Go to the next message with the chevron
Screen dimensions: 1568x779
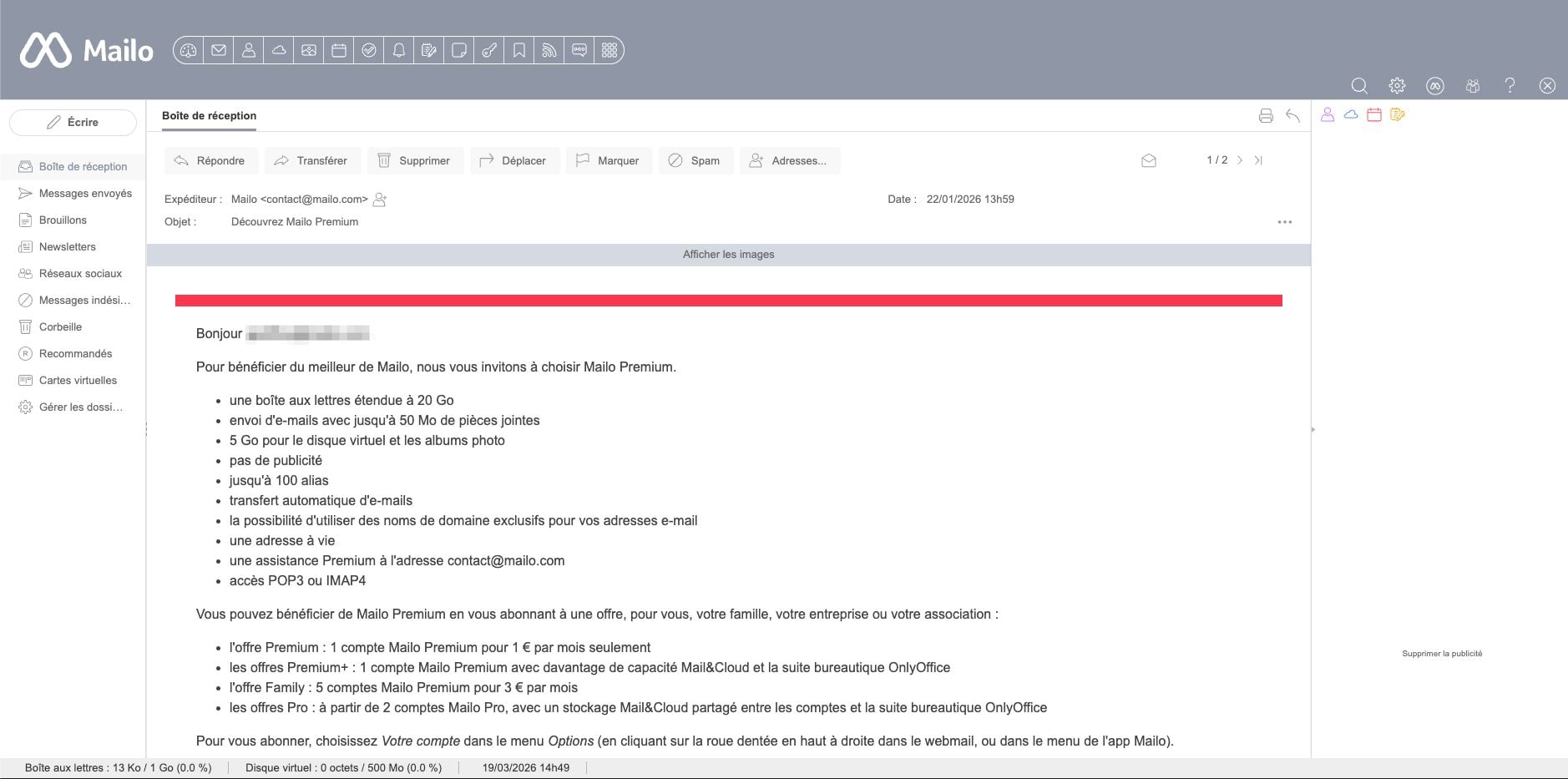pos(1240,160)
